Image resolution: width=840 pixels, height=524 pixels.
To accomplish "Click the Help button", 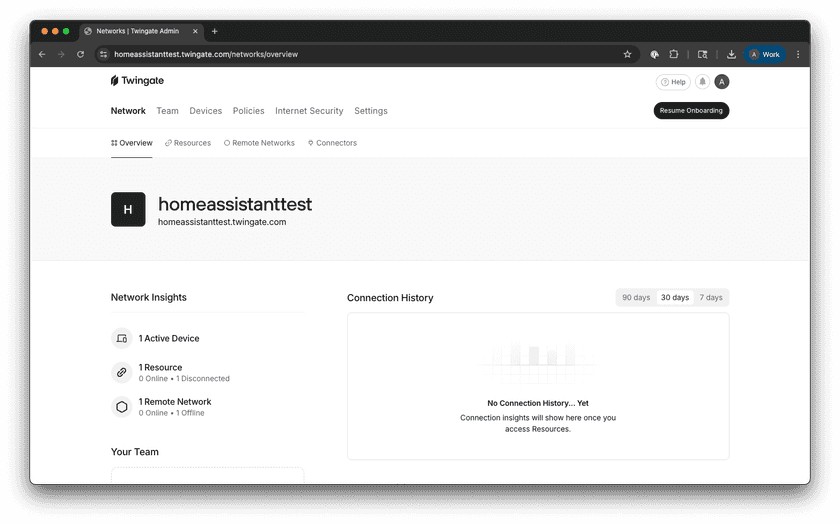I will 673,82.
